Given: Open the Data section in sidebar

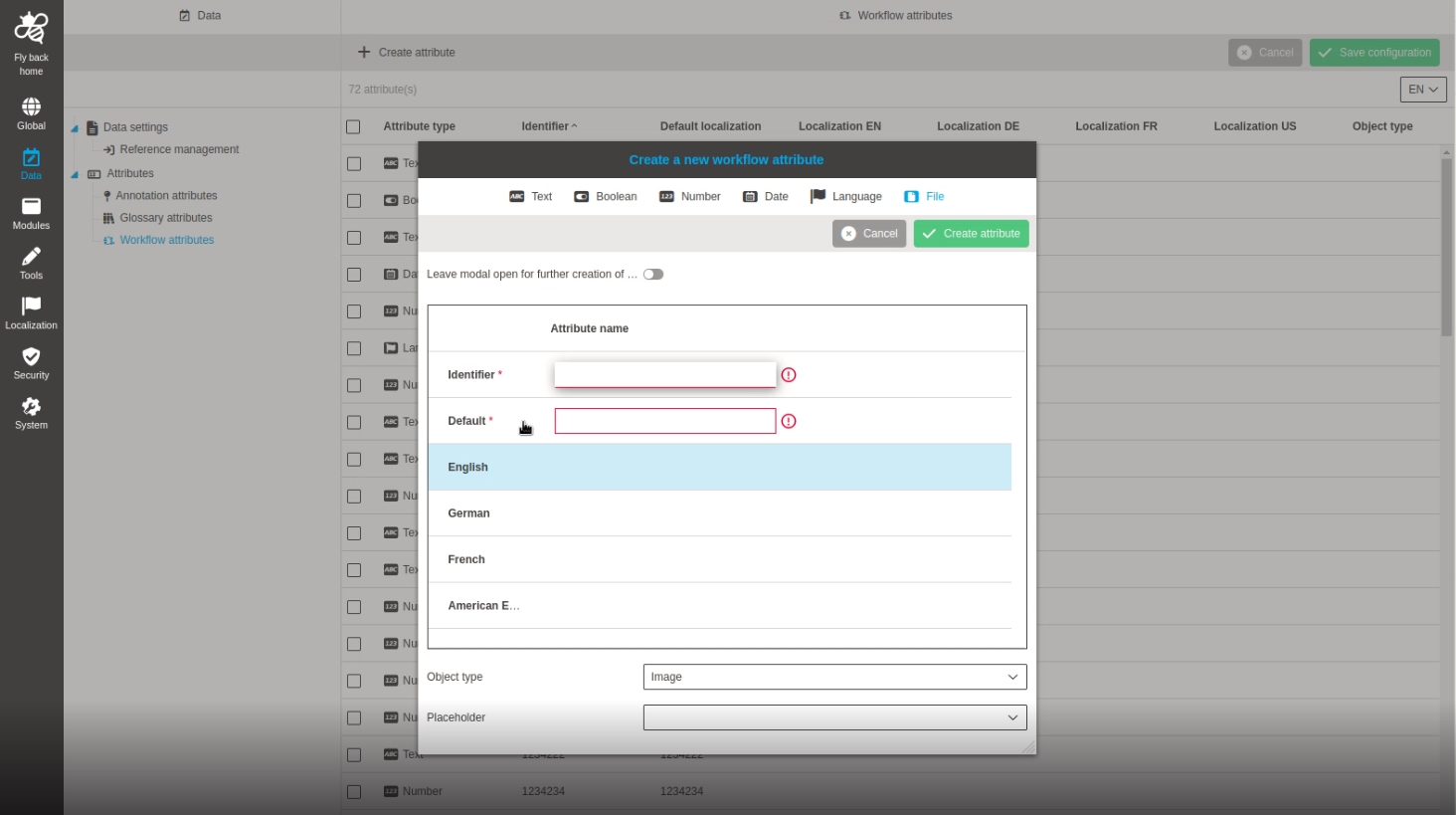Looking at the screenshot, I should pos(31,164).
